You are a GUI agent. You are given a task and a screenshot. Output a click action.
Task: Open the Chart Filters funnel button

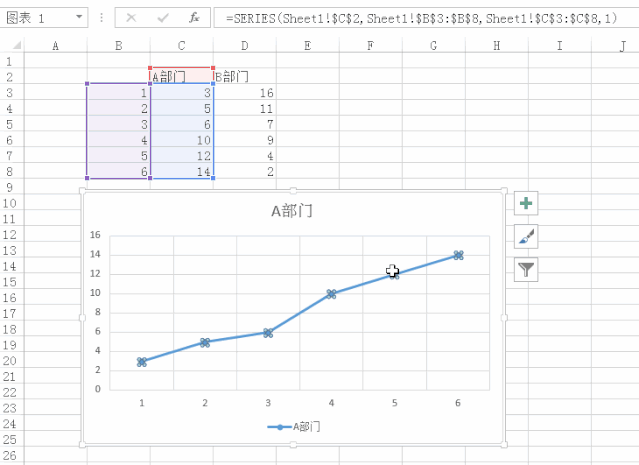pyautogui.click(x=526, y=269)
